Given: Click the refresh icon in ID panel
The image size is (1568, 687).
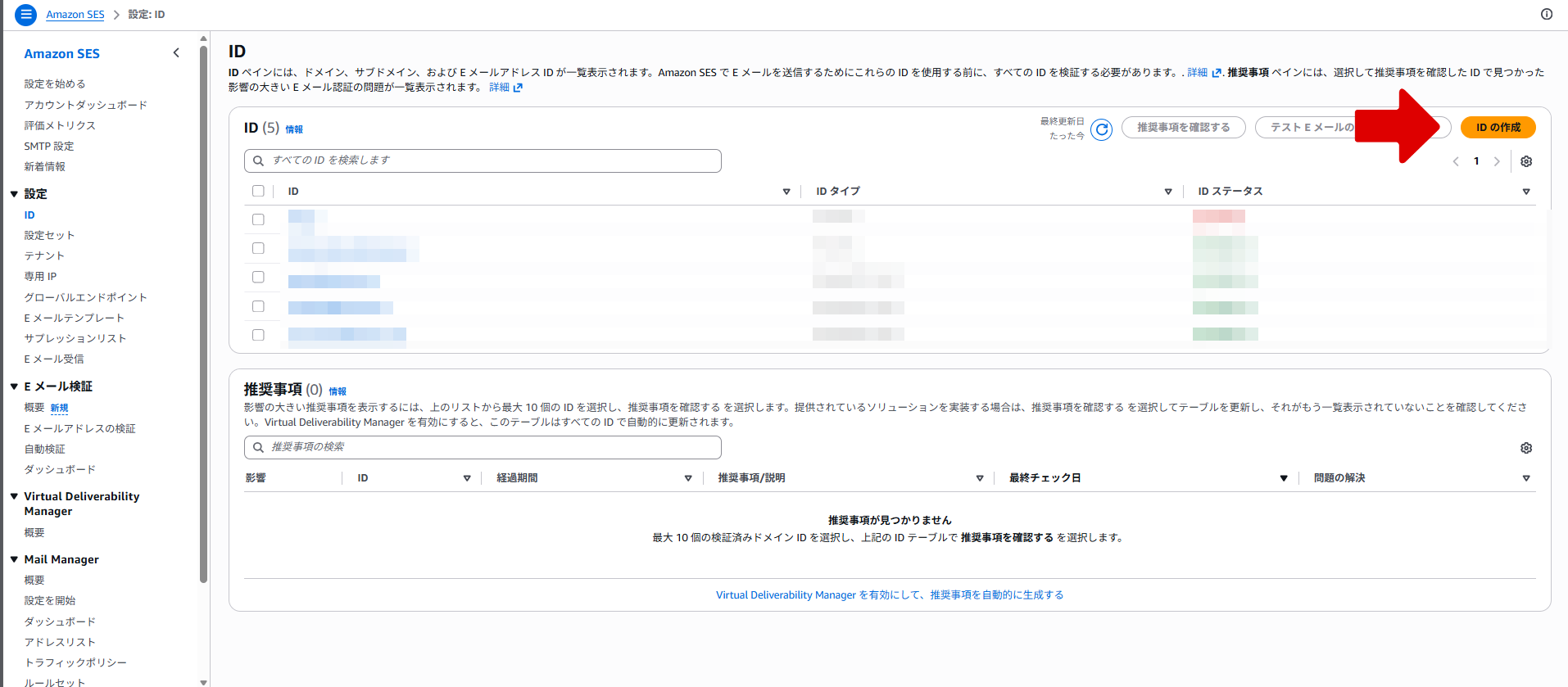Looking at the screenshot, I should click(x=1102, y=129).
